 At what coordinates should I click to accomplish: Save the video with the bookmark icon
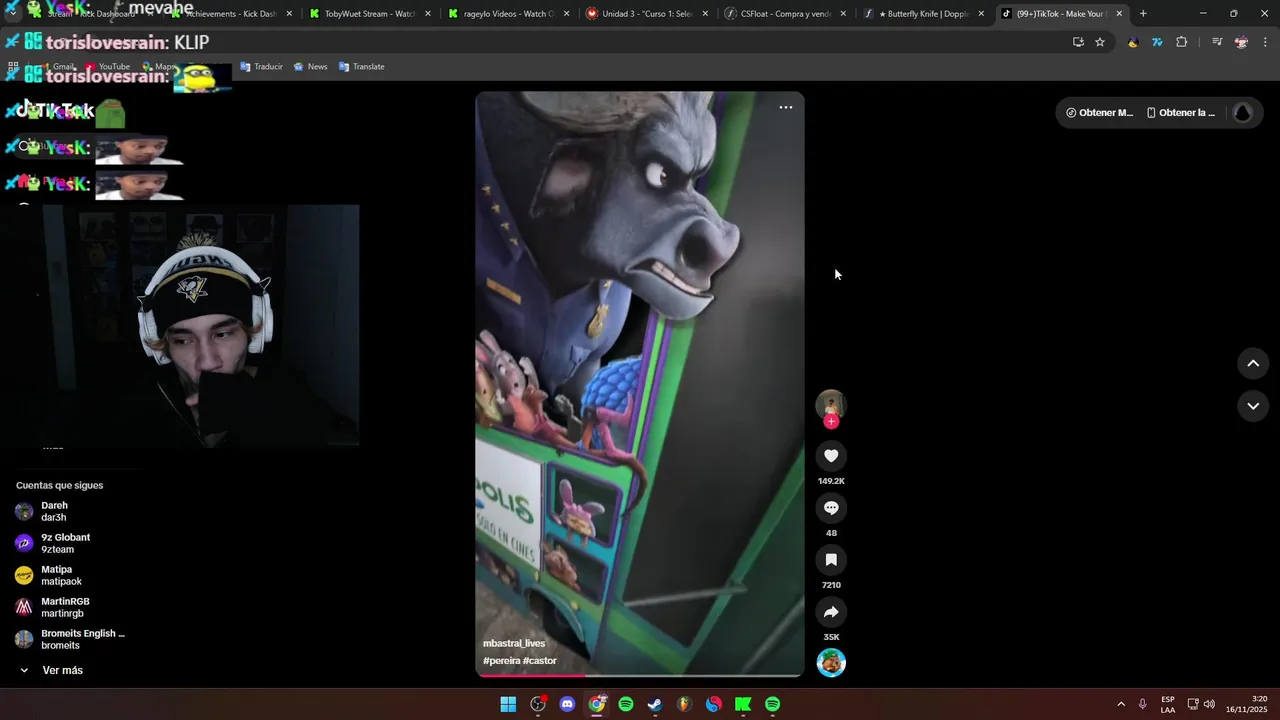(x=831, y=560)
